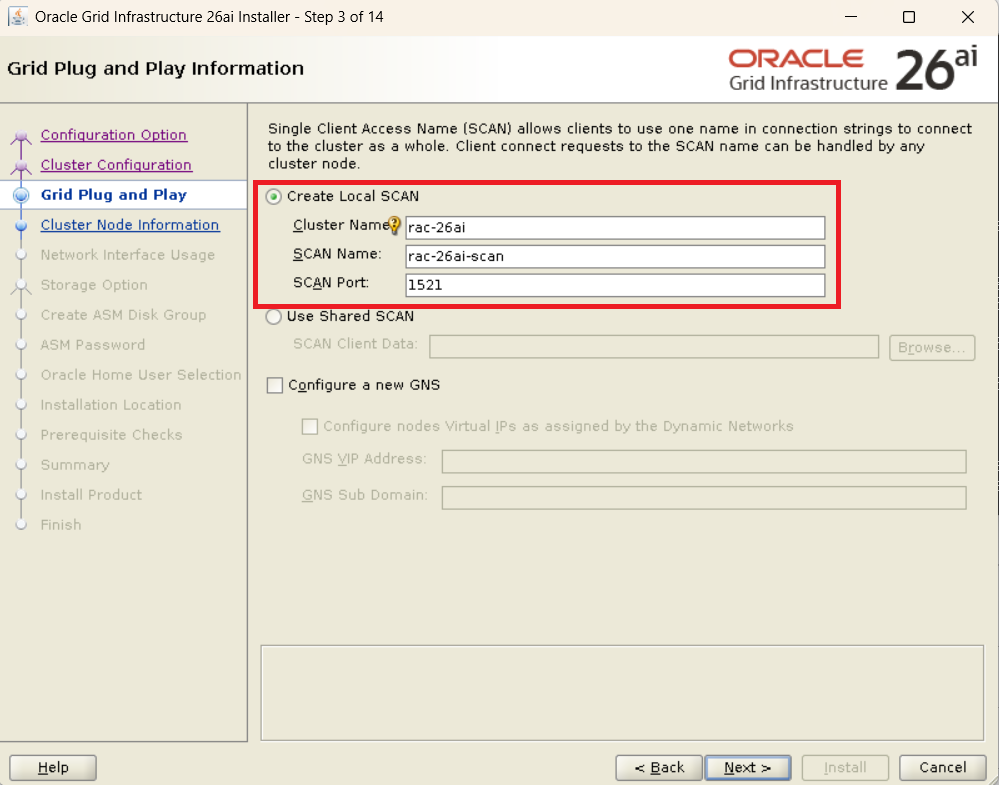Viewport: 999px width, 785px height.
Task: Select the Create Local SCAN radio button
Action: [x=274, y=197]
